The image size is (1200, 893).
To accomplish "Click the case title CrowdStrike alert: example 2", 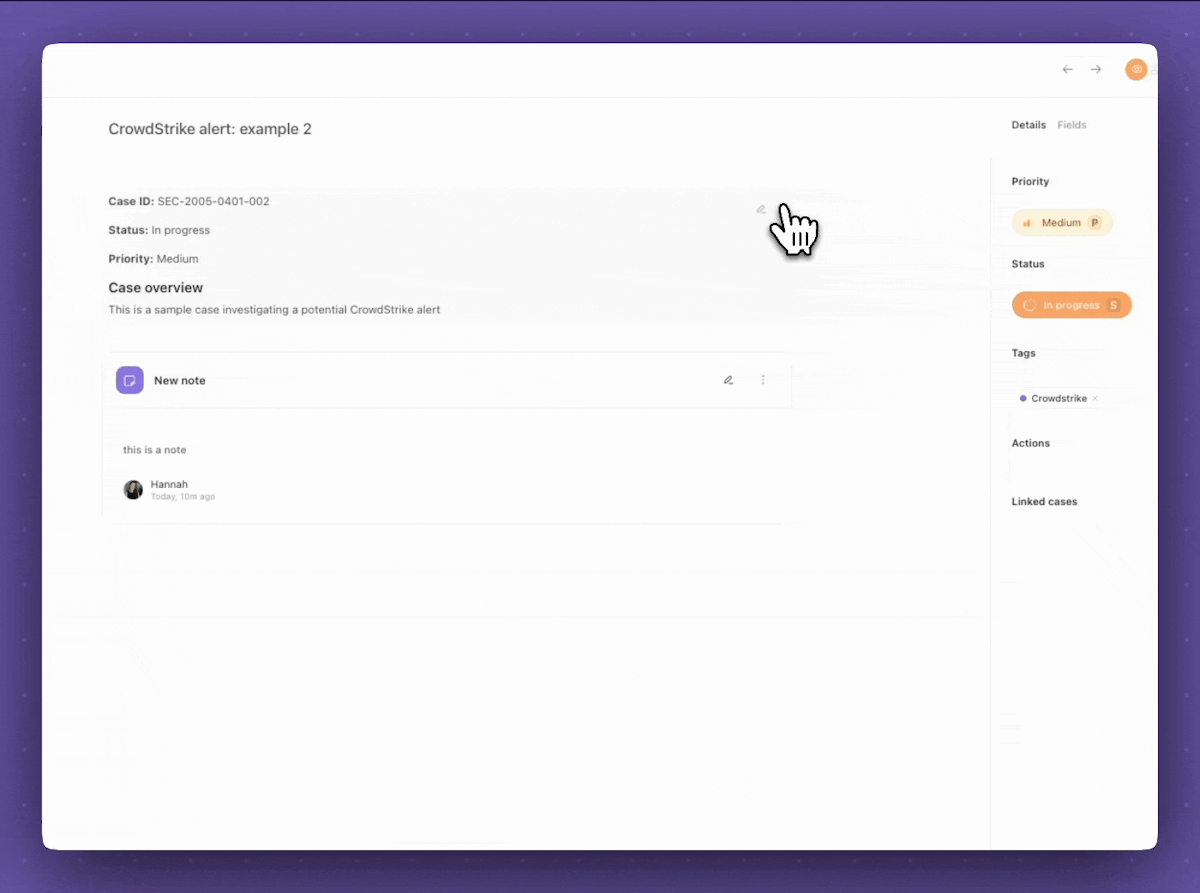I will [x=210, y=129].
